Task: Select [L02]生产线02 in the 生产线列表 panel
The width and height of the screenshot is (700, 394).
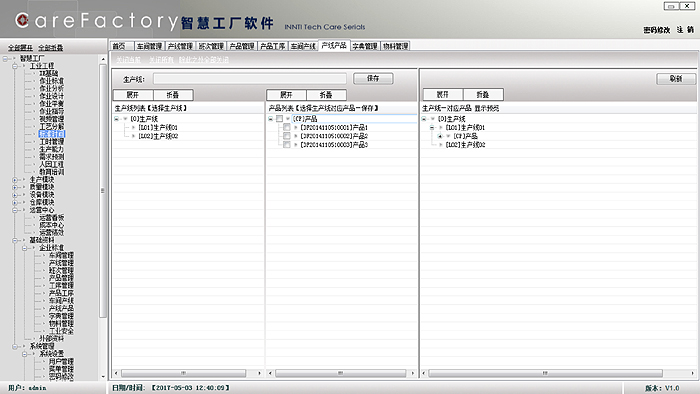Action: (x=158, y=136)
